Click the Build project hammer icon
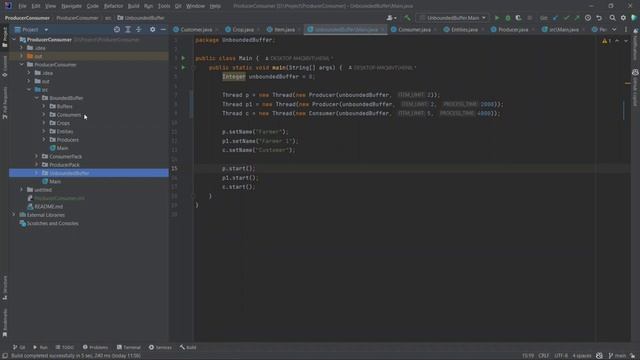This screenshot has height=360, width=640. point(407,18)
